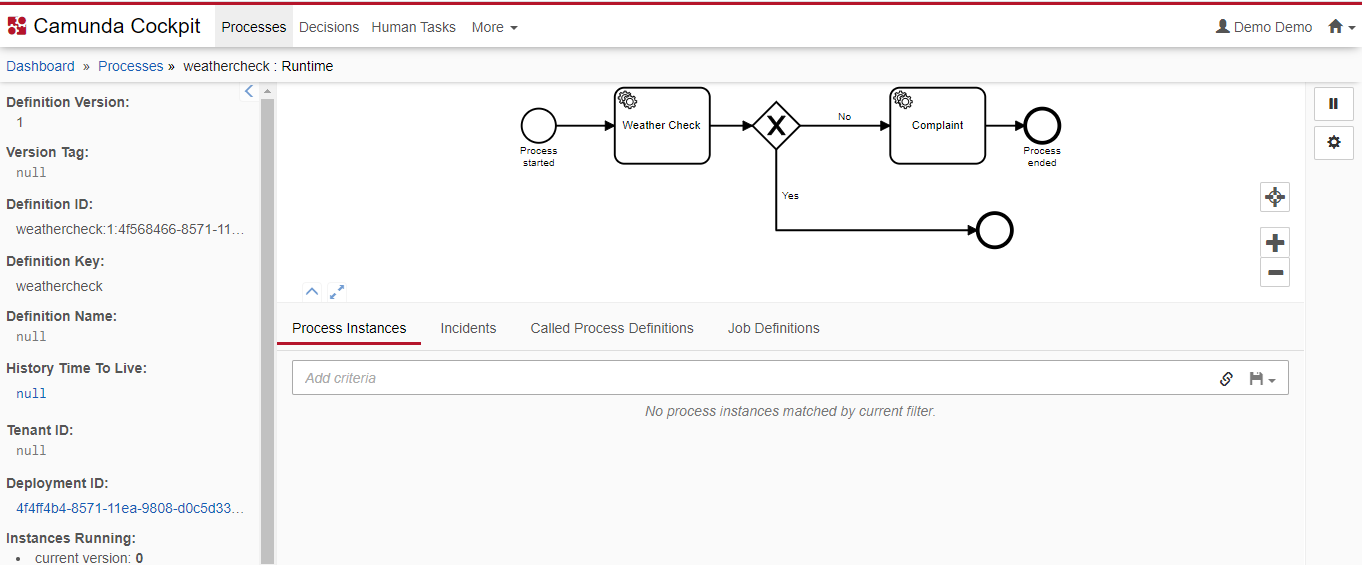Screen dimensions: 1362x565
Task: Go to Dashboard breadcrumb link
Action: (x=40, y=66)
